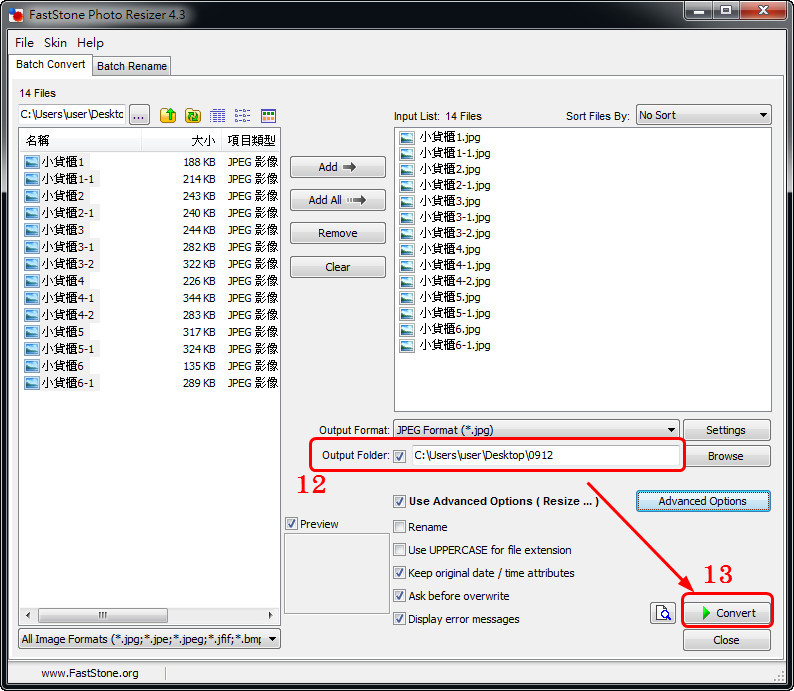This screenshot has width=794, height=691.
Task: Toggle Keep original date / time attributes
Action: (x=399, y=573)
